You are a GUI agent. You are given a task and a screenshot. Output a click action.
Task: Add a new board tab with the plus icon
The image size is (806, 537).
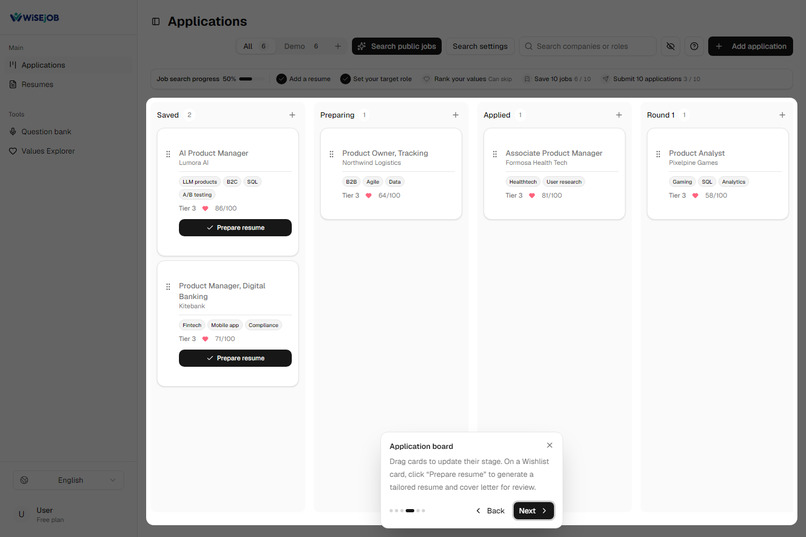338,46
